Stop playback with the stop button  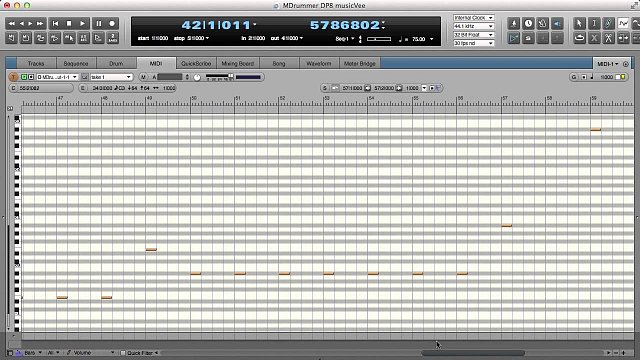(69, 24)
